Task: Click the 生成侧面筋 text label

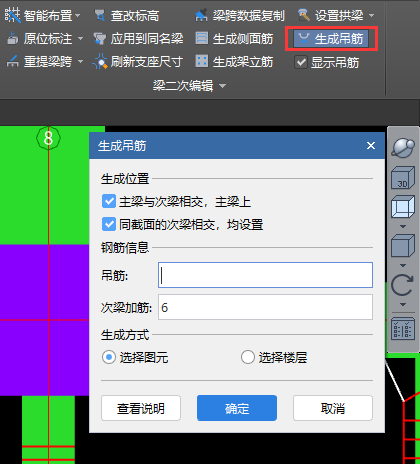Action: click(243, 39)
